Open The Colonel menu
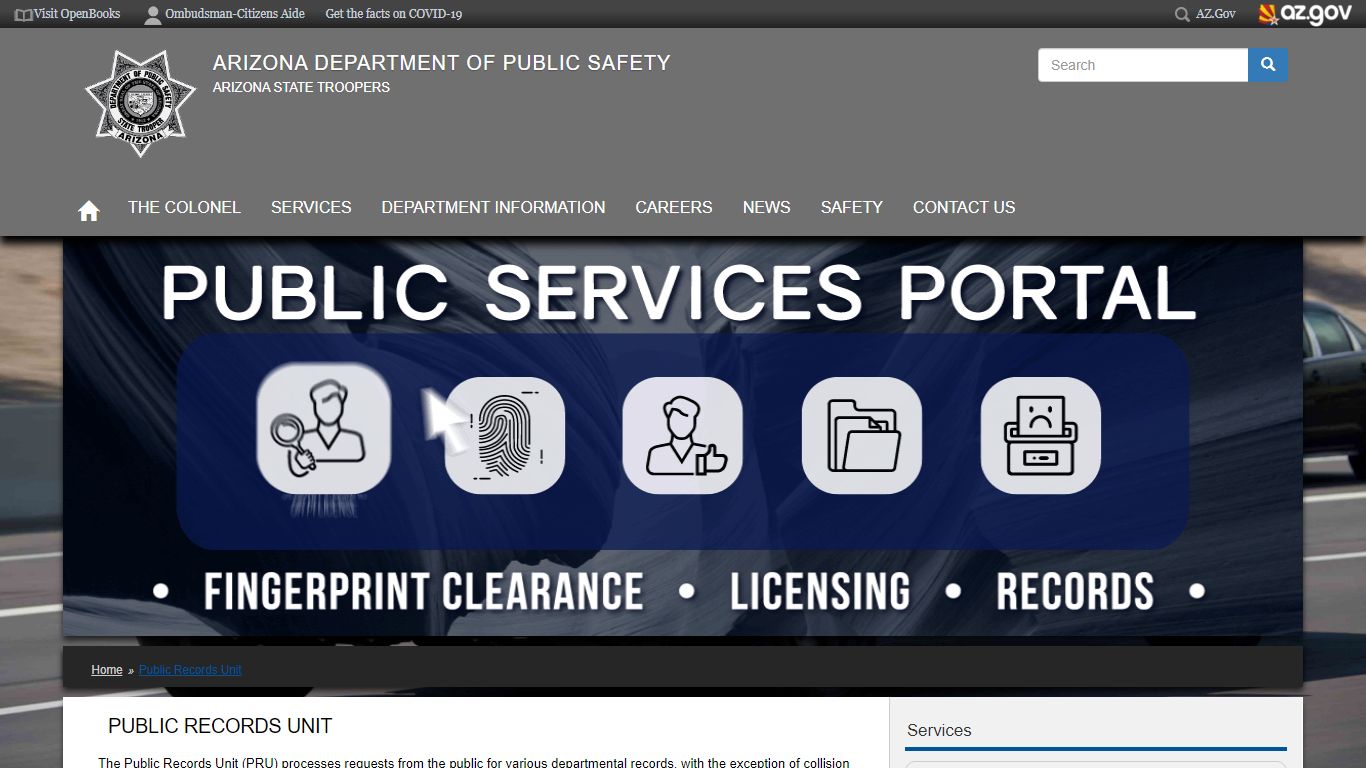Viewport: 1366px width, 768px height. pyautogui.click(x=184, y=207)
